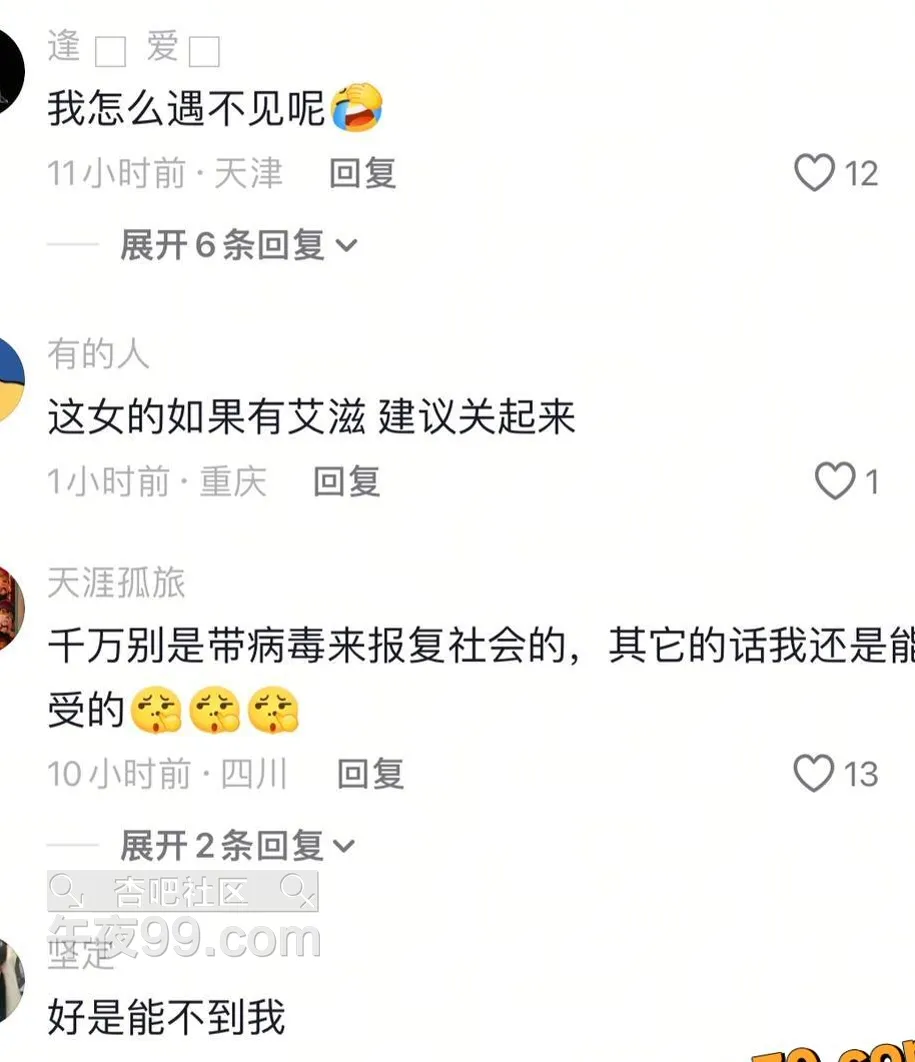Reply to the 重庆 comment
915x1062 pixels.
347,482
